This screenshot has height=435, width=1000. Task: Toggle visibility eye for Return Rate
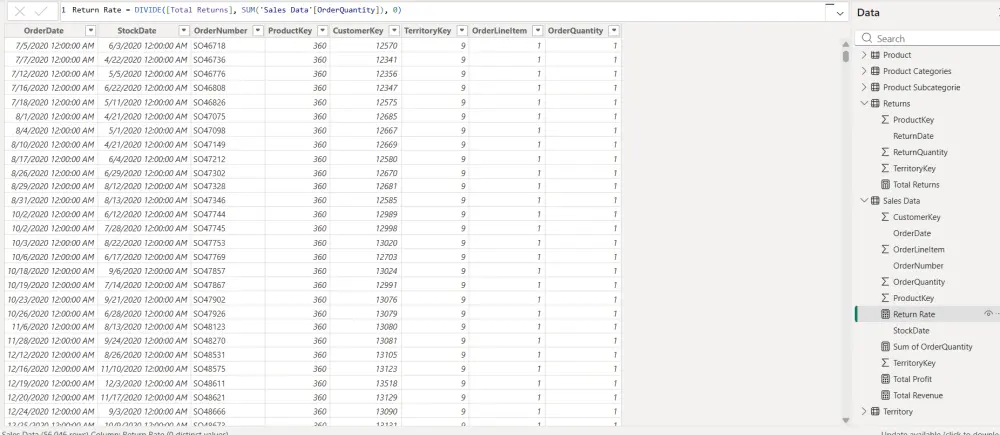[988, 314]
